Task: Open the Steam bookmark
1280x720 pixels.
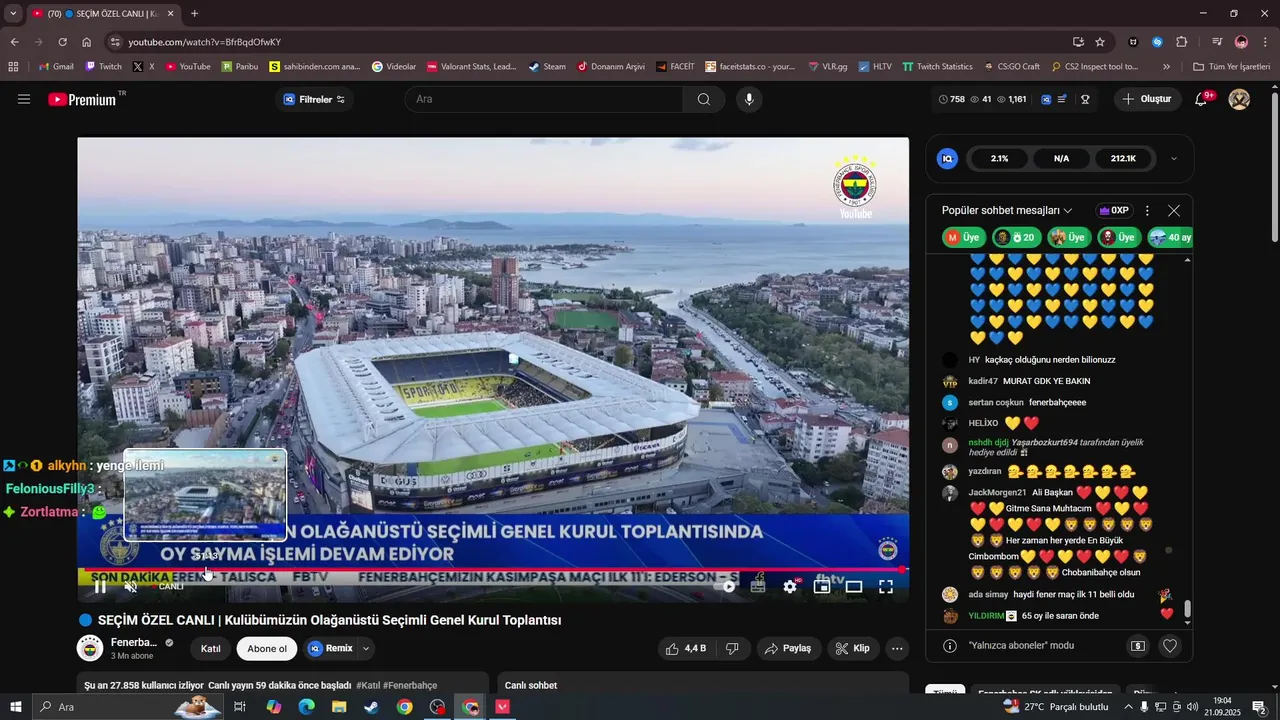Action: point(547,67)
